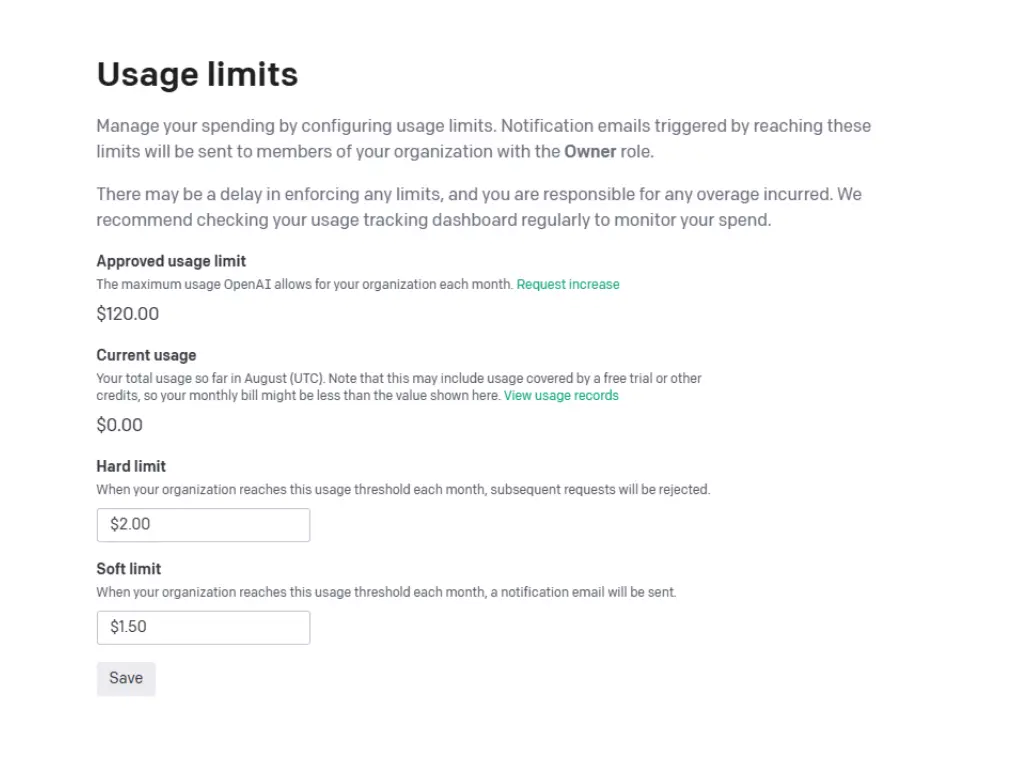
Task: Click the Soft limit notification email description
Action: (x=386, y=592)
